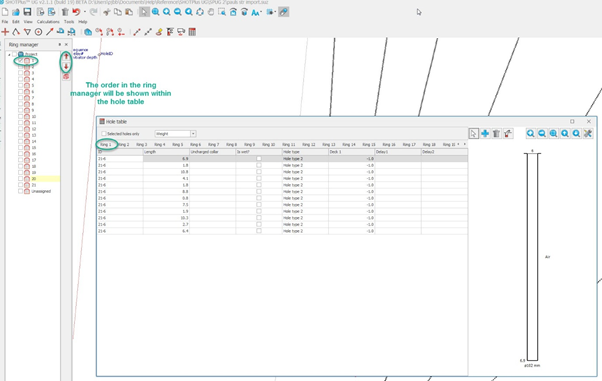This screenshot has height=381, width=602.
Task: Switch to the Ring 11 tab
Action: click(289, 144)
